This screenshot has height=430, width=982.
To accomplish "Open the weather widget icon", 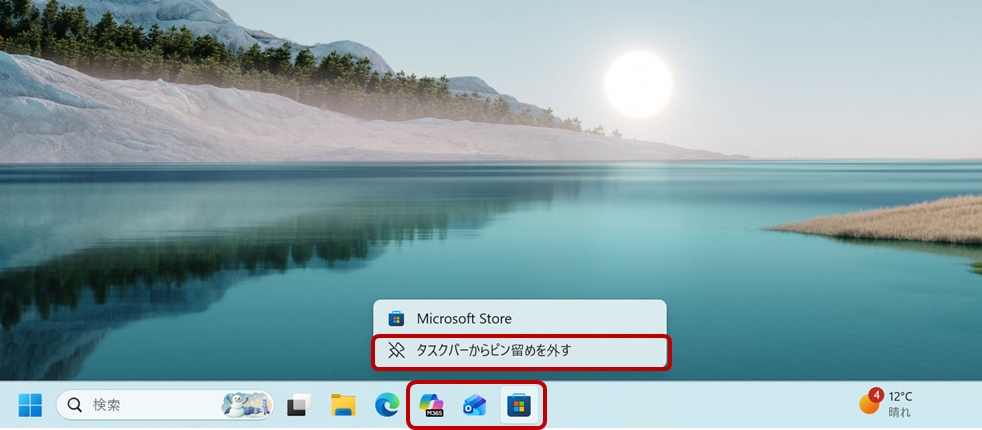I will click(869, 404).
